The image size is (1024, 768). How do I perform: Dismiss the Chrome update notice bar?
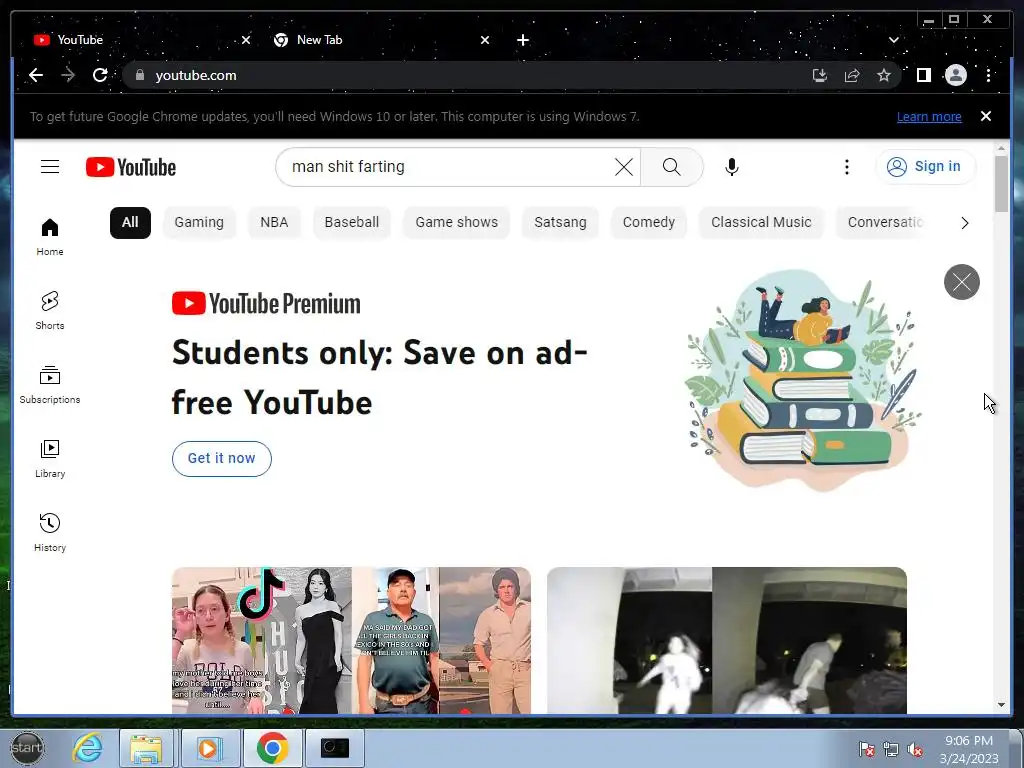click(x=985, y=116)
